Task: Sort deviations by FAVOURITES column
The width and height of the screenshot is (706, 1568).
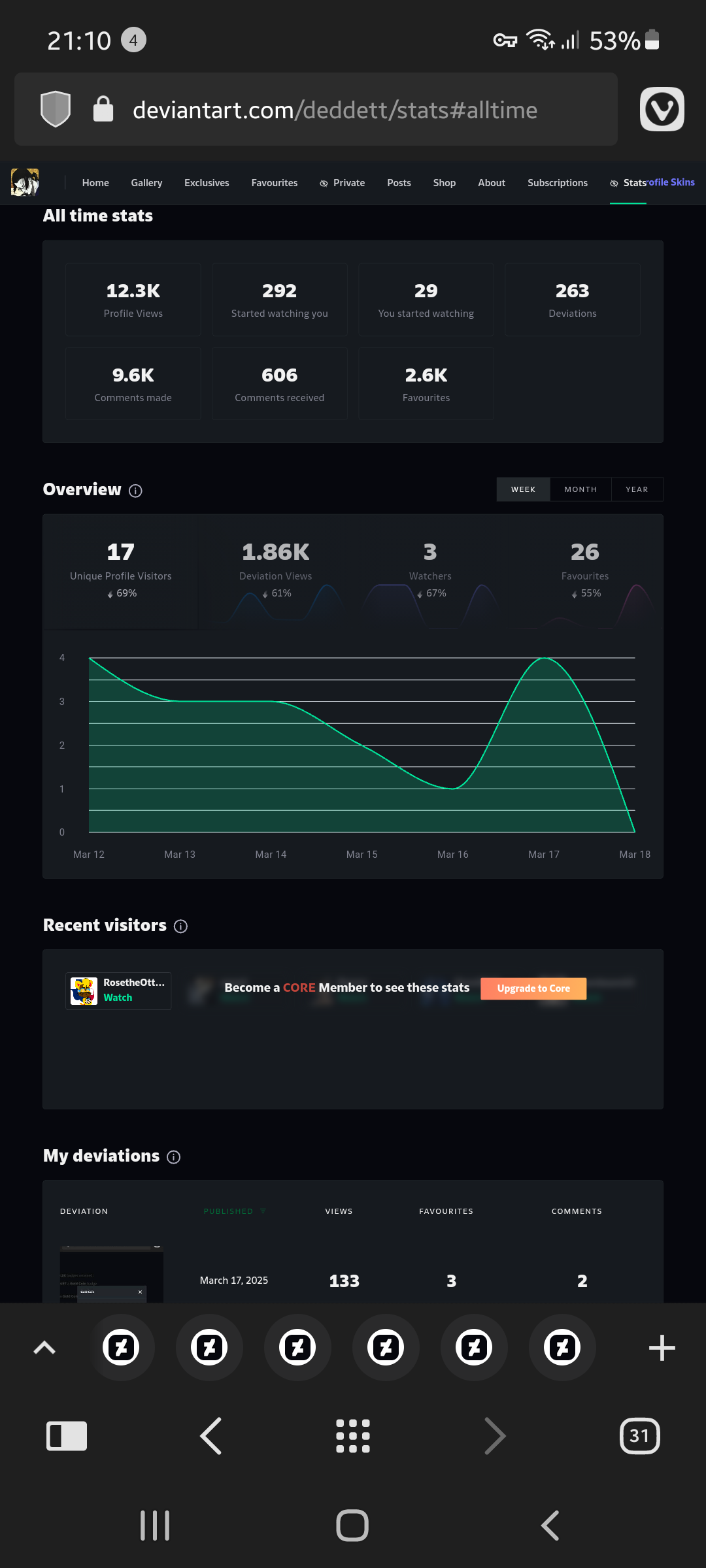Action: (x=446, y=1211)
